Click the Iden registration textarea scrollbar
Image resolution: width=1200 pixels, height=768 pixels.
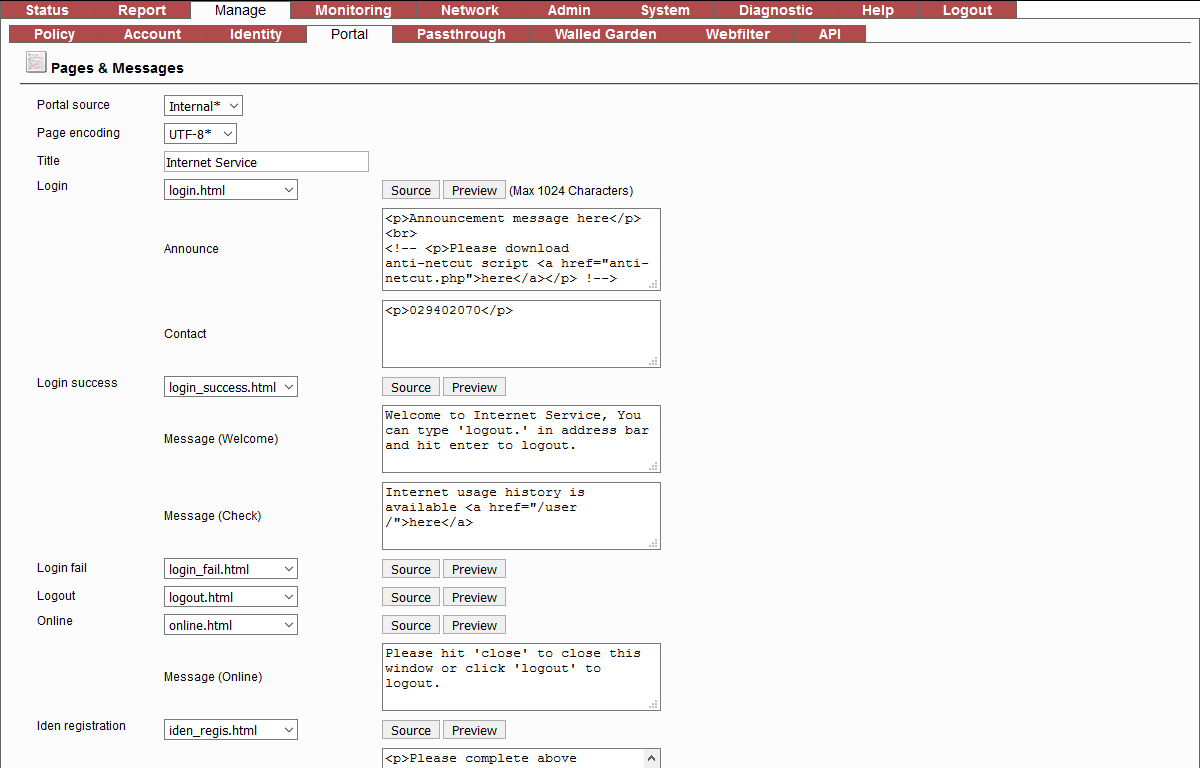pyautogui.click(x=652, y=758)
